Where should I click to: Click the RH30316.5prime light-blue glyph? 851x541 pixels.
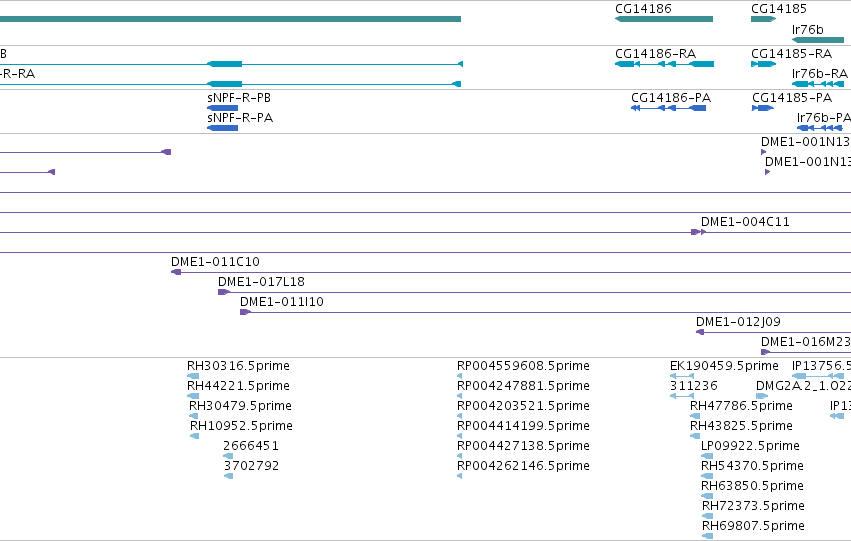193,376
